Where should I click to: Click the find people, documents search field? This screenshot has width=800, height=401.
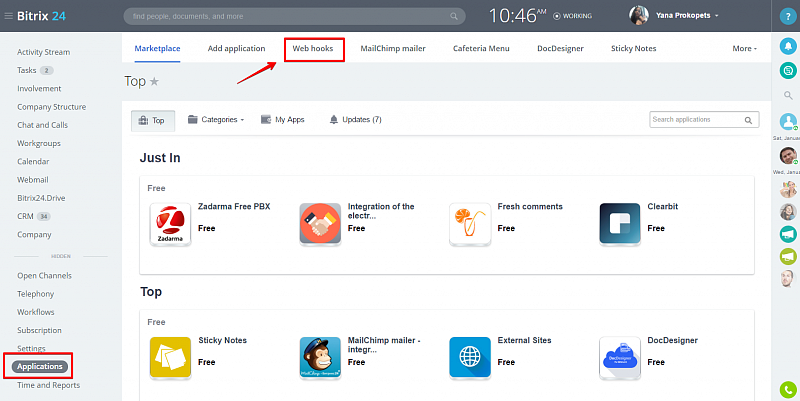coord(294,16)
